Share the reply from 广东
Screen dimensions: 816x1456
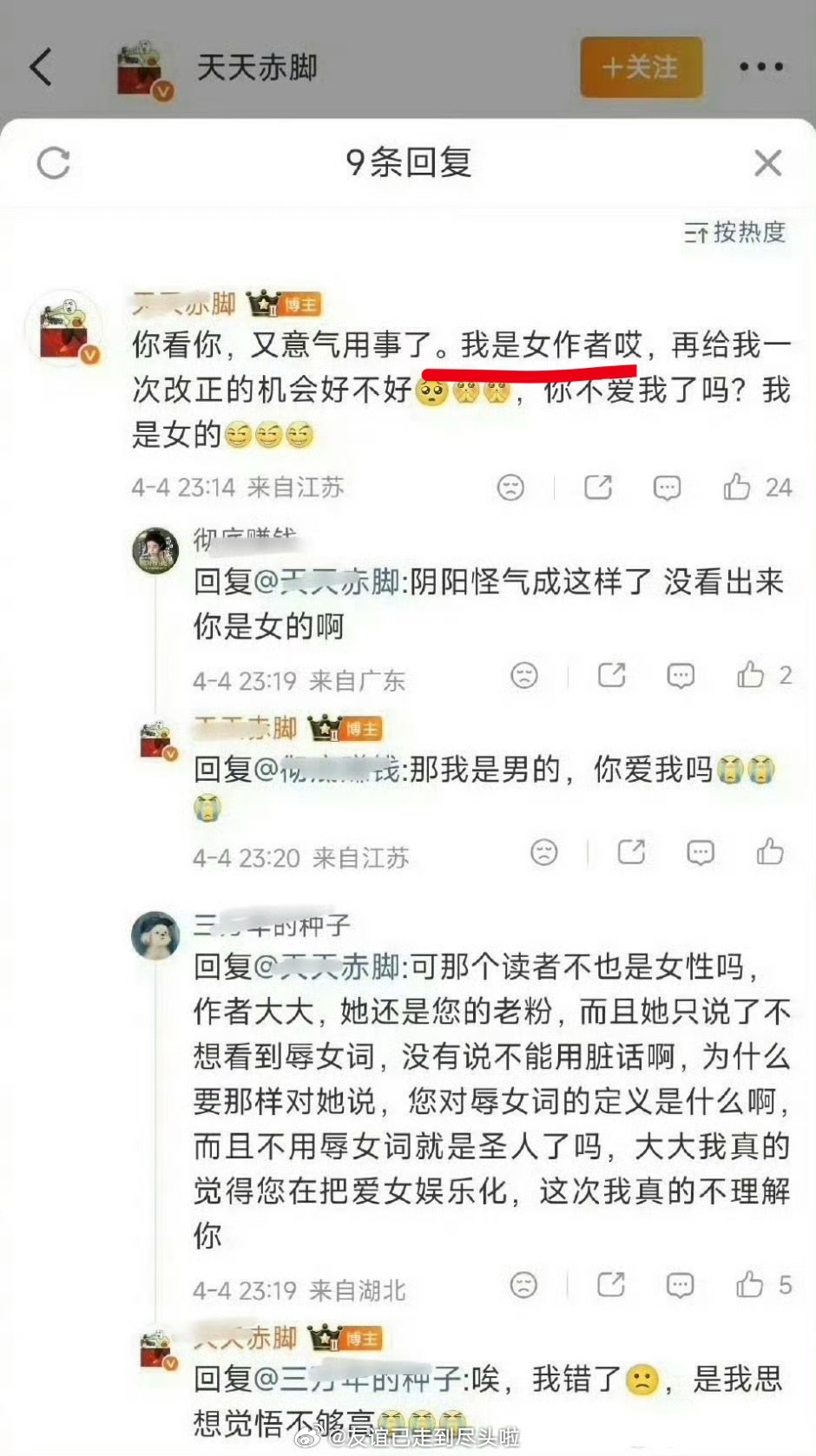point(611,675)
